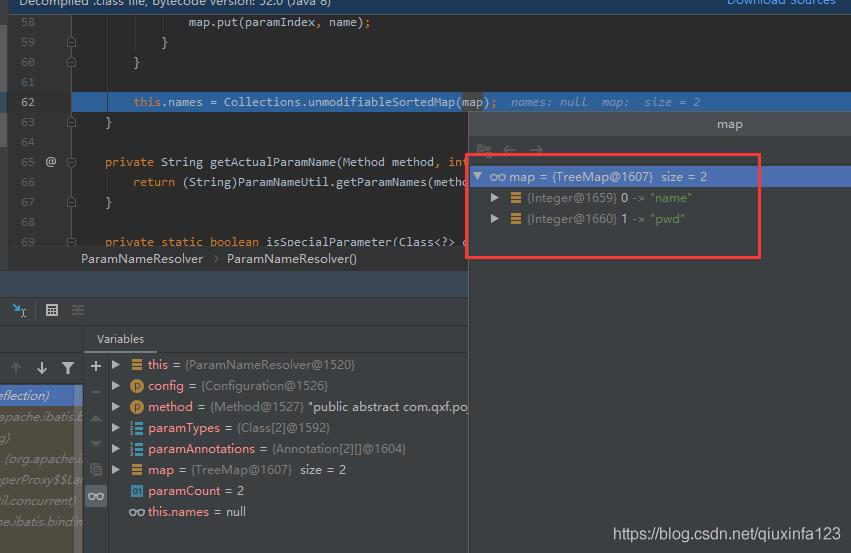
Task: Click the filter funnel icon in Frames
Action: [67, 368]
